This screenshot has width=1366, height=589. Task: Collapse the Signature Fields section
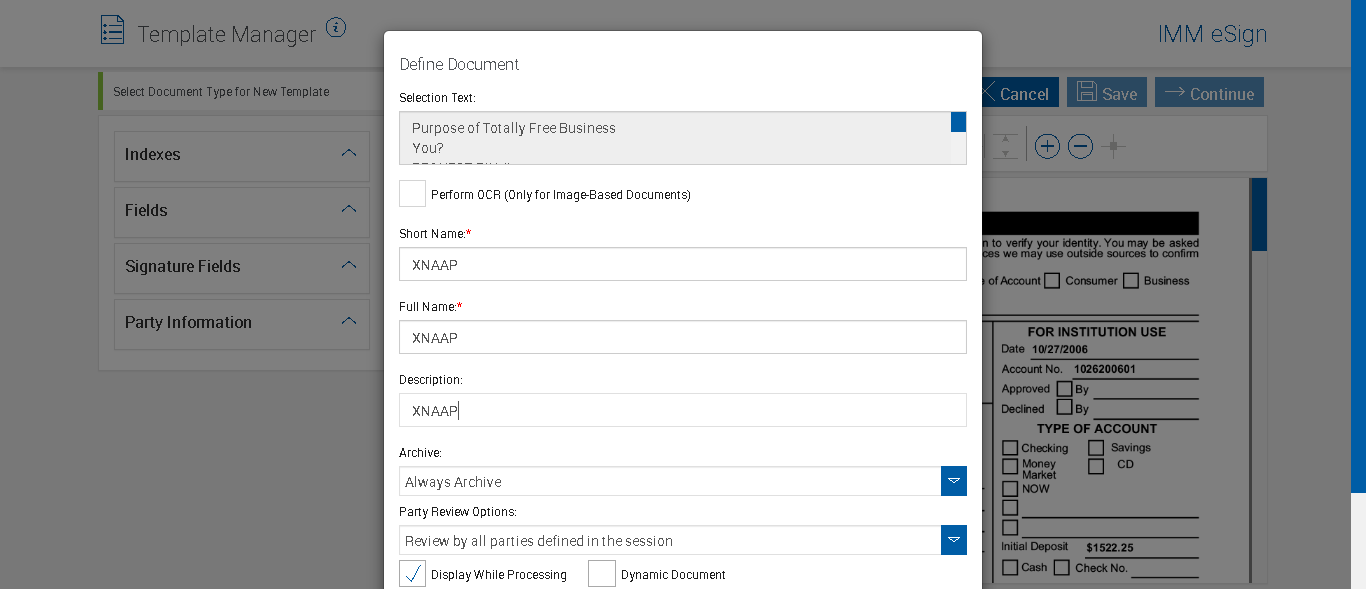348,266
